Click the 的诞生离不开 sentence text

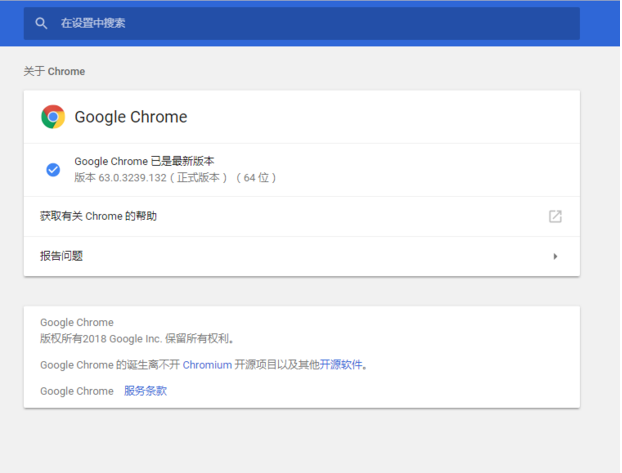point(148,365)
